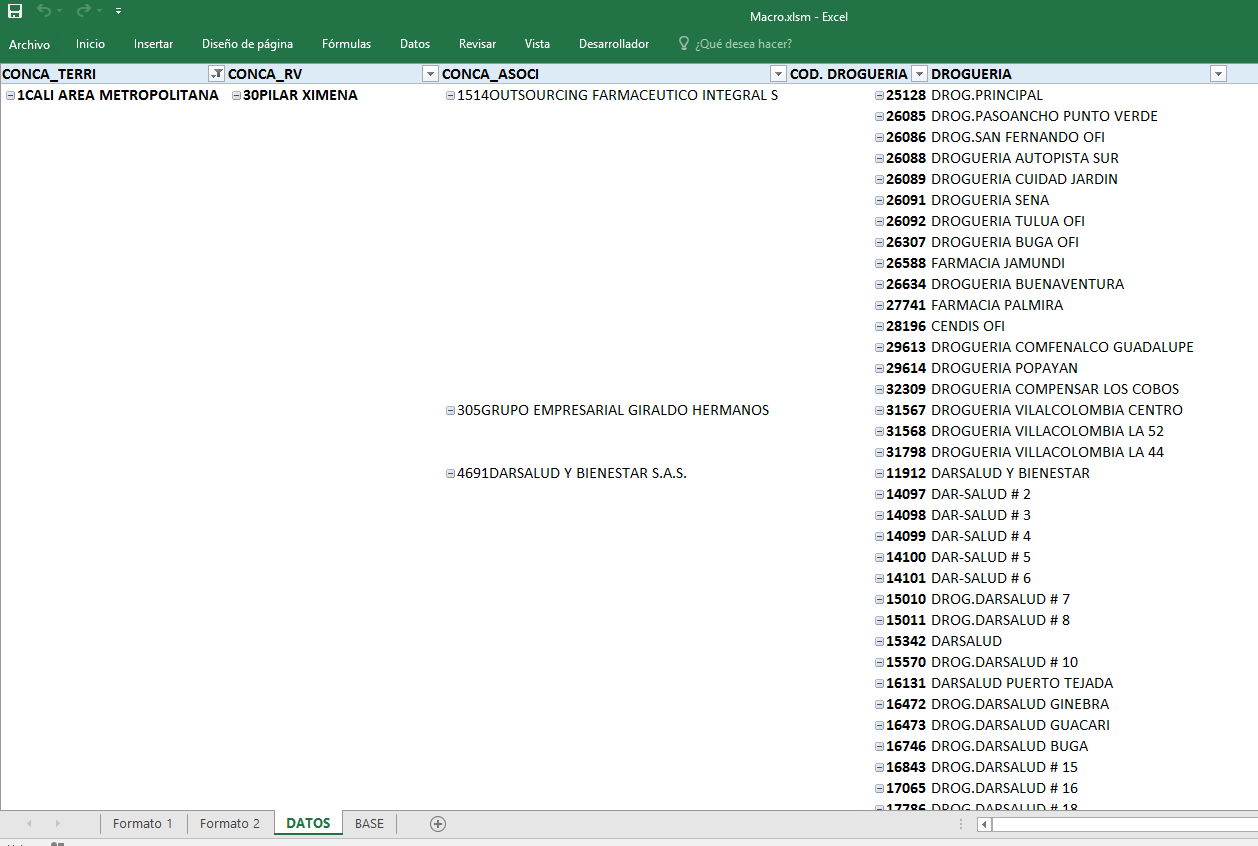Image resolution: width=1258 pixels, height=846 pixels.
Task: Click the Redo arrow icon
Action: pos(82,11)
